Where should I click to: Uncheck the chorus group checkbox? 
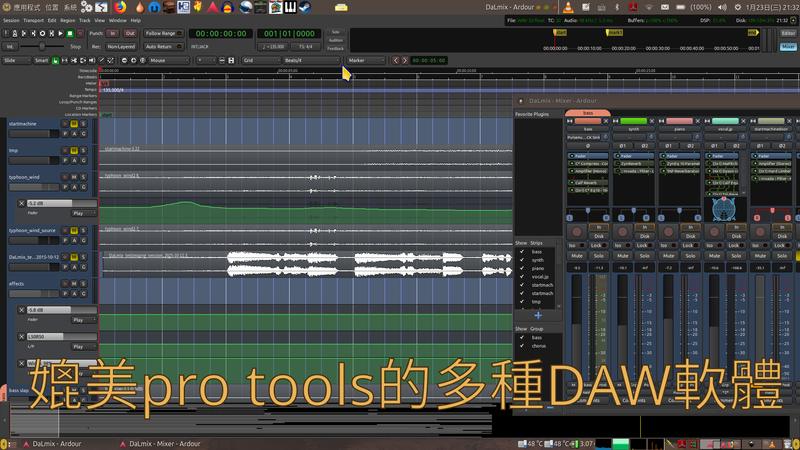[x=522, y=345]
